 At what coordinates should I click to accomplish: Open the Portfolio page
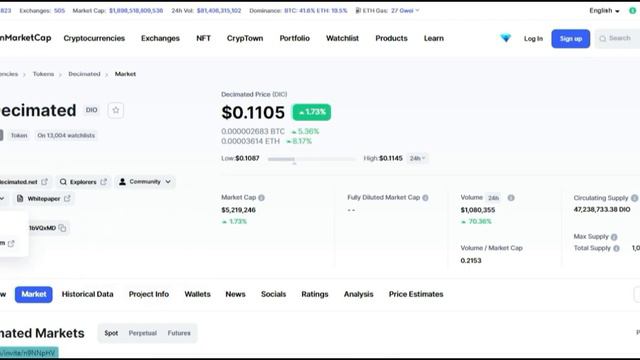294,38
